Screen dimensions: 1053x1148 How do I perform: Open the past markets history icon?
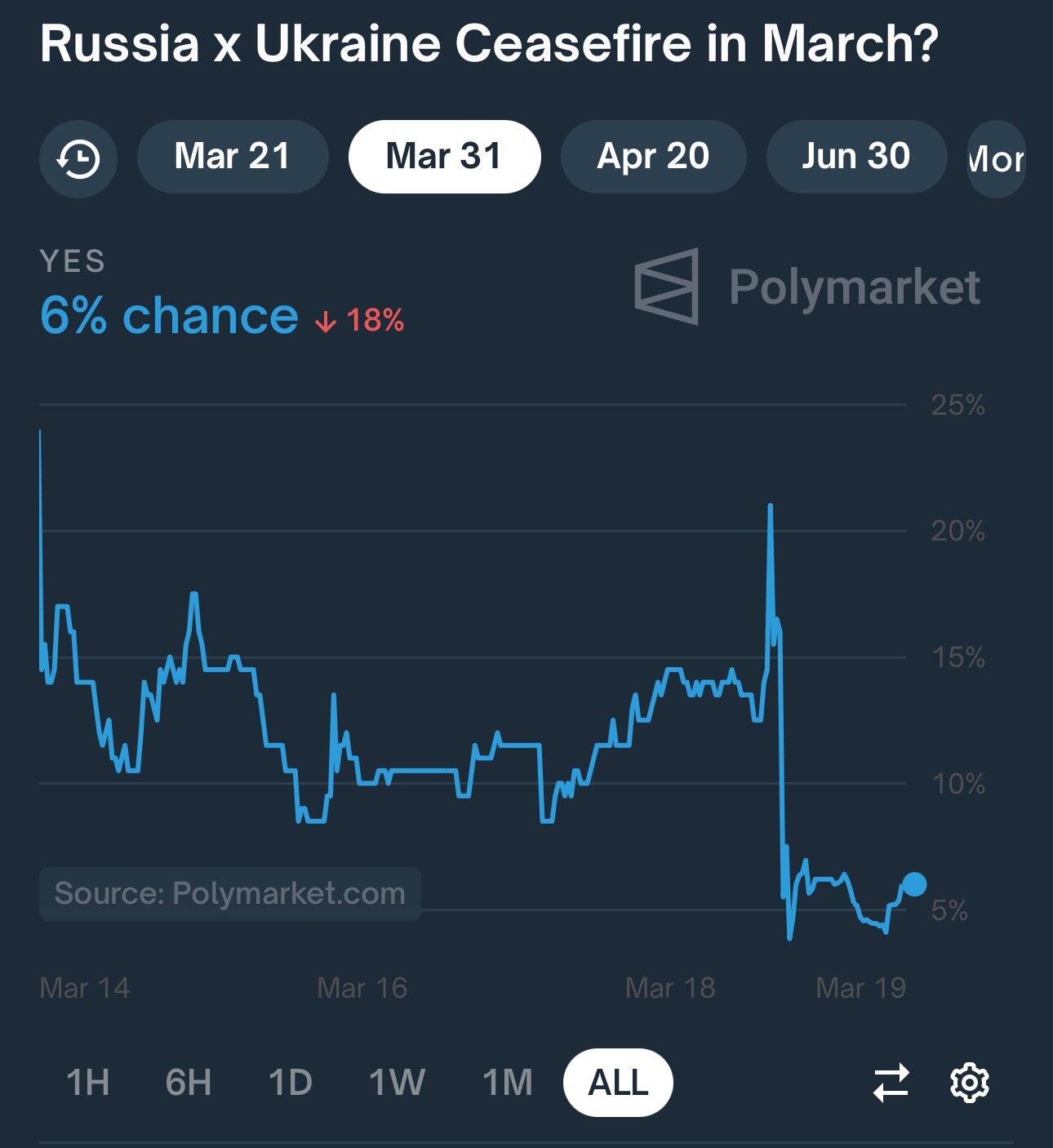[78, 158]
